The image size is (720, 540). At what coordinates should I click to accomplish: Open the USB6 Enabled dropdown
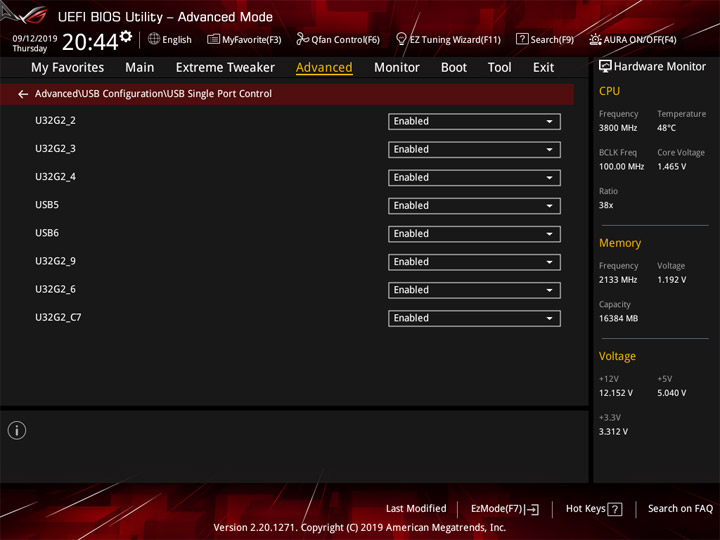pos(474,234)
